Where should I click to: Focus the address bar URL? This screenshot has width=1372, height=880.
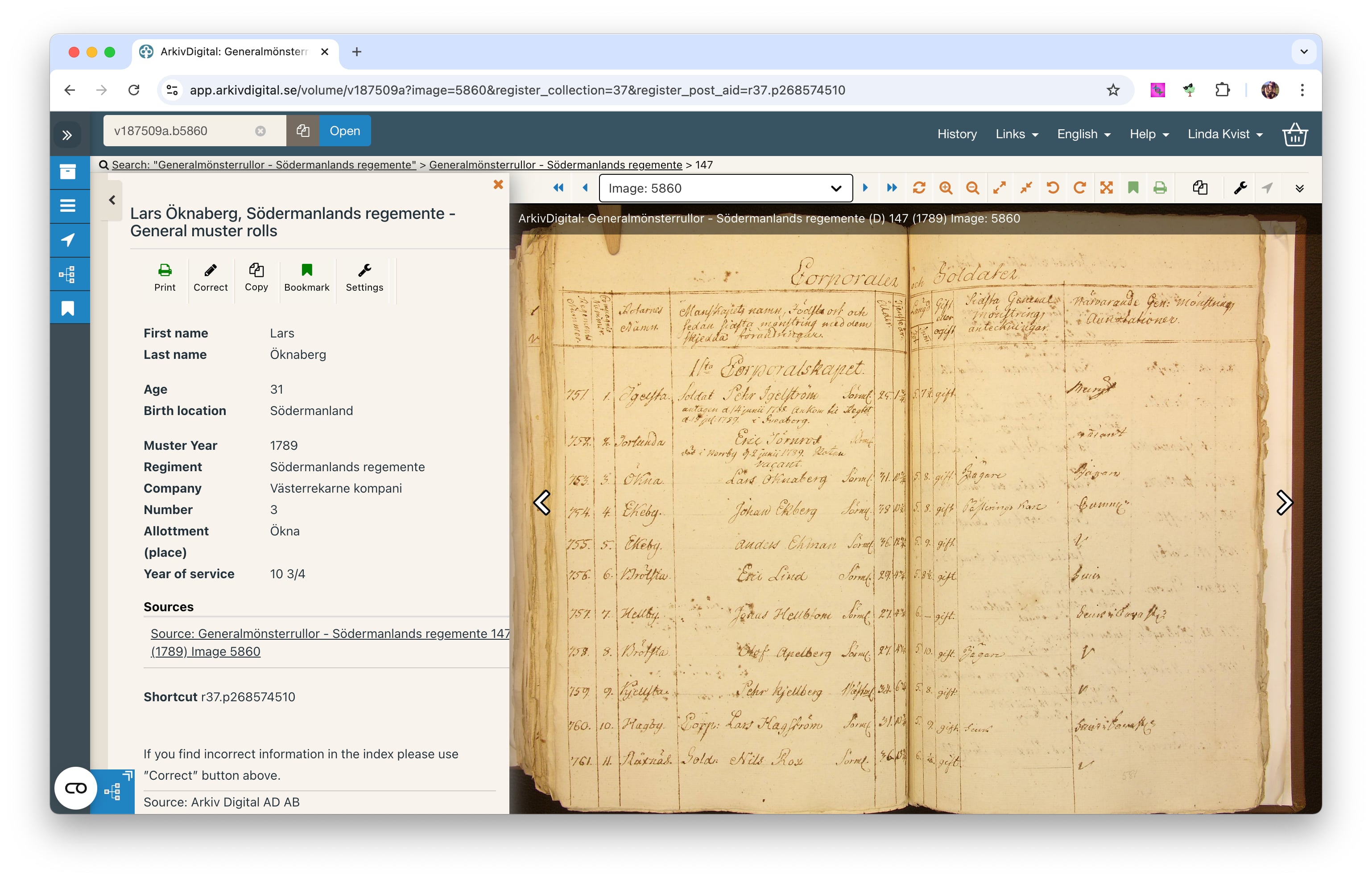click(517, 90)
